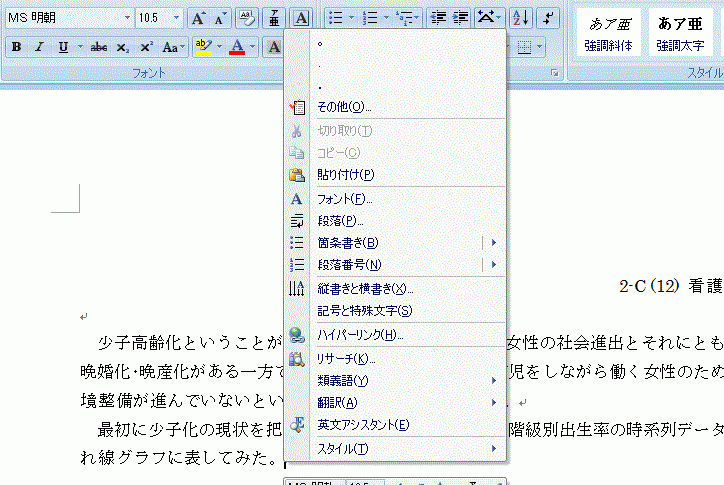Screen dimensions: 724x485
Task: Apply subscript formatting
Action: (122, 47)
